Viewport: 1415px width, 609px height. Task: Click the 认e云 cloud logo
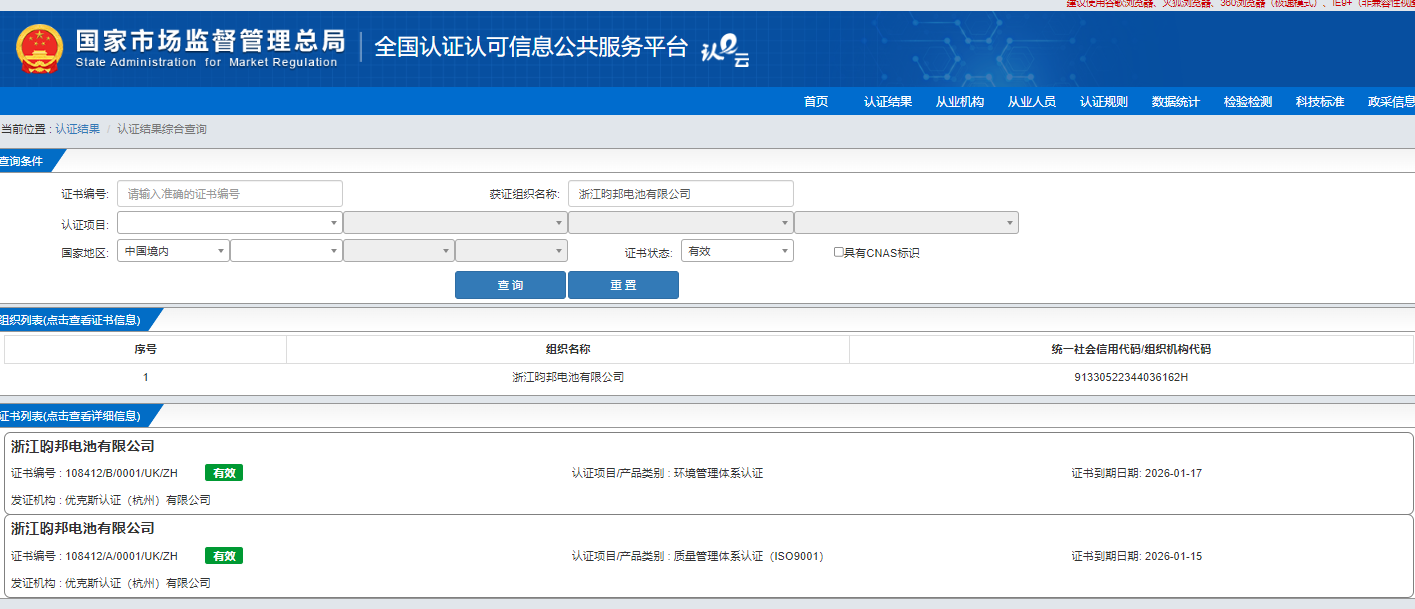[x=724, y=51]
